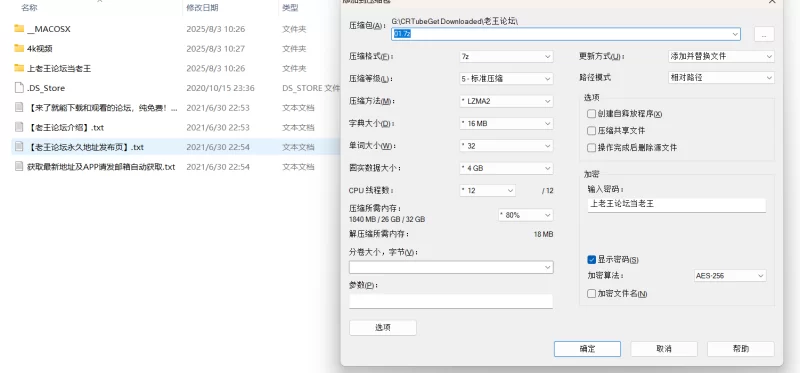Open the 压缩格式 7z dropdown
The height and width of the screenshot is (373, 800).
506,57
